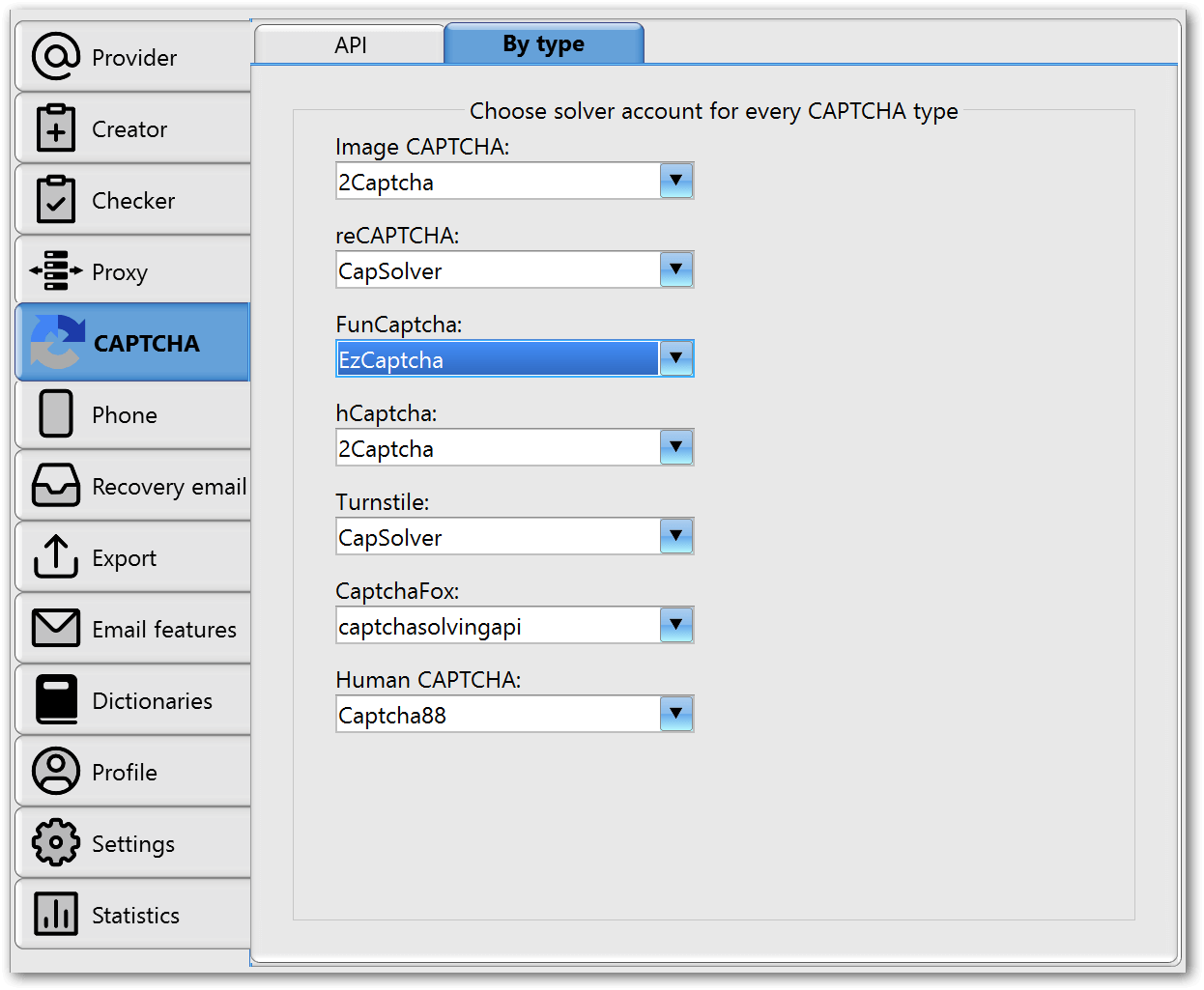
Task: Click the FunCaptcha selection showing EzCaptcha
Action: [x=498, y=358]
